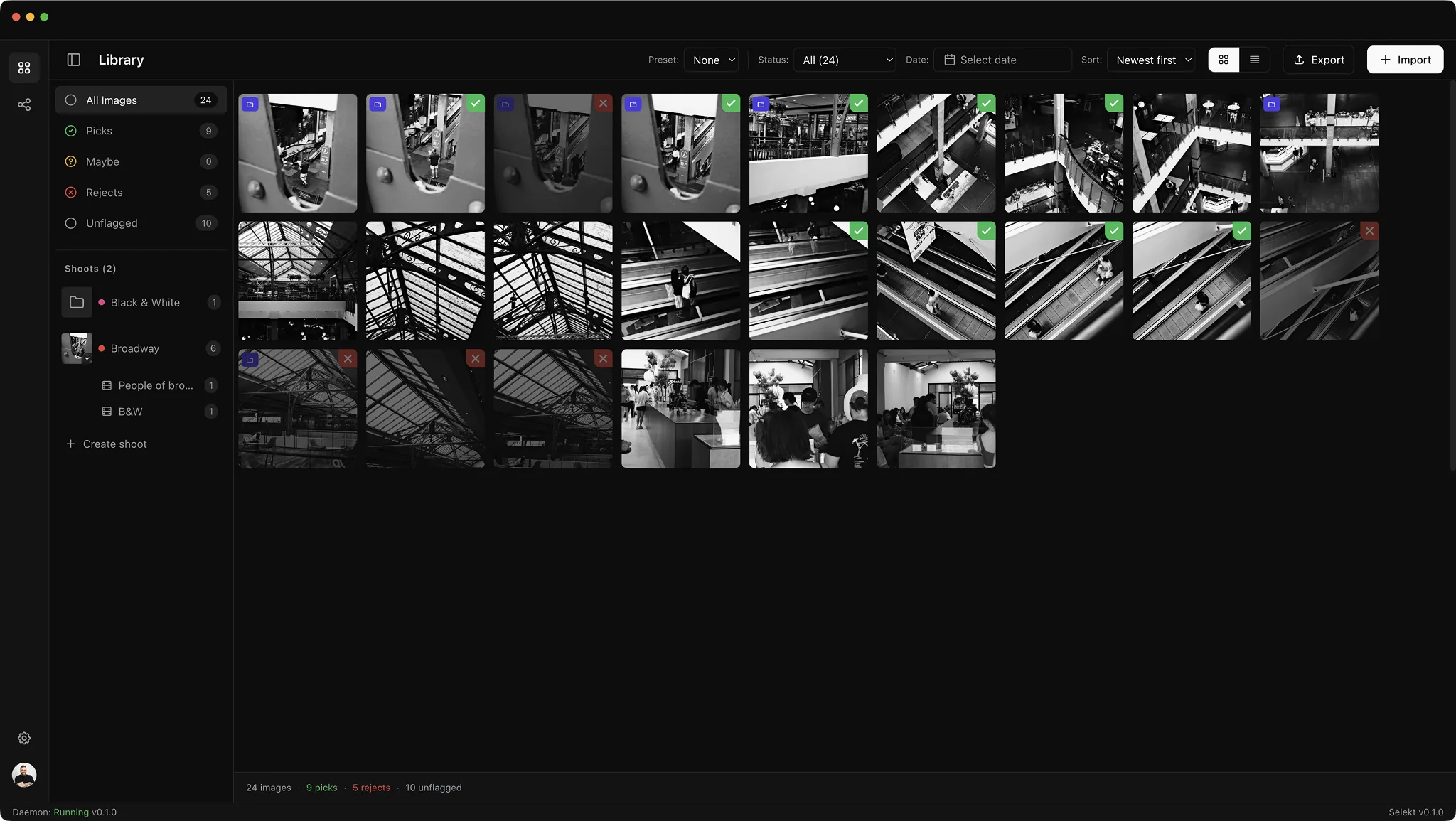Click the Import button

pos(1405,60)
